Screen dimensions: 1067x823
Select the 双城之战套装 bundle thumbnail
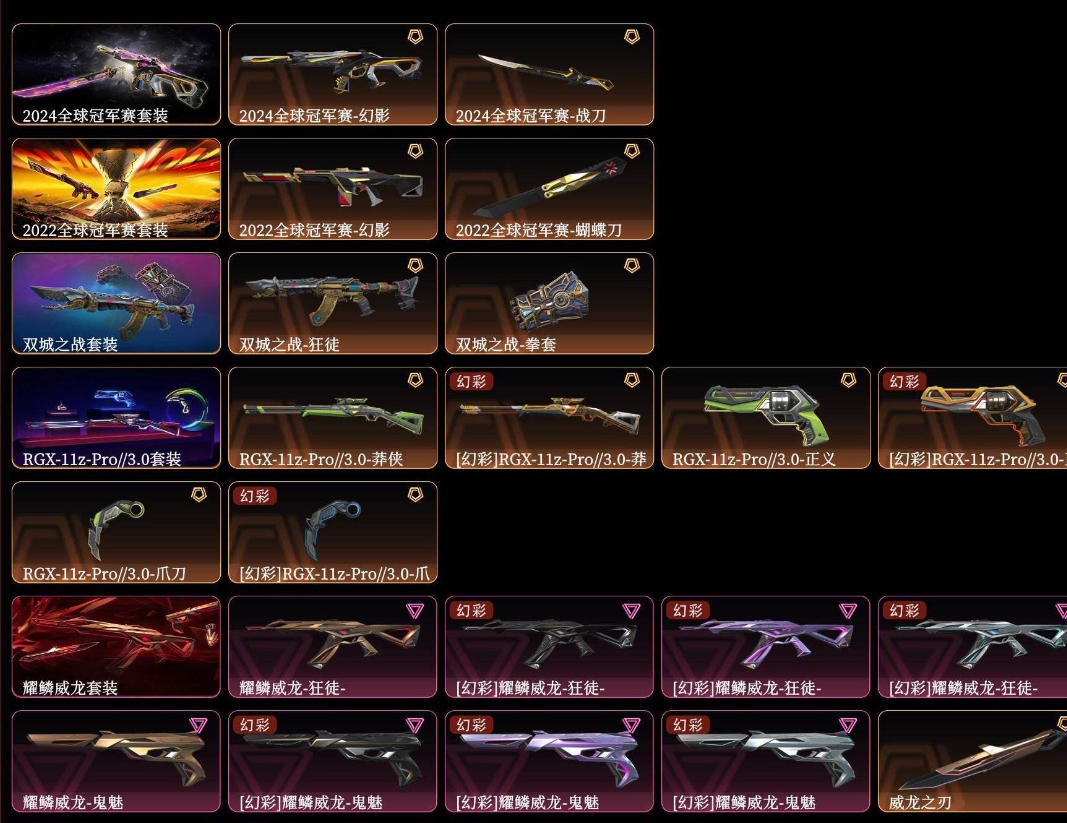(x=116, y=304)
